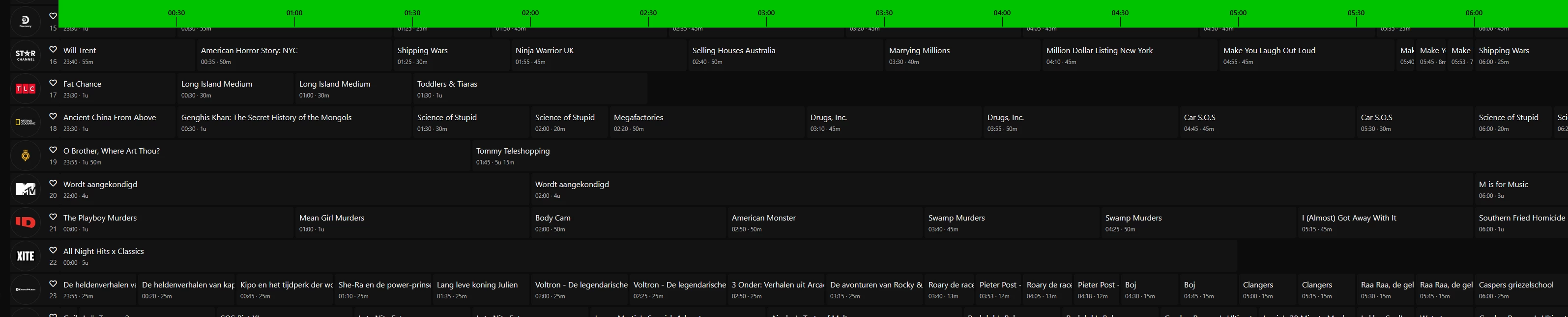Open 3 Onder: Verhalen uit Arcadia
The width and height of the screenshot is (1568, 317).
776,290
